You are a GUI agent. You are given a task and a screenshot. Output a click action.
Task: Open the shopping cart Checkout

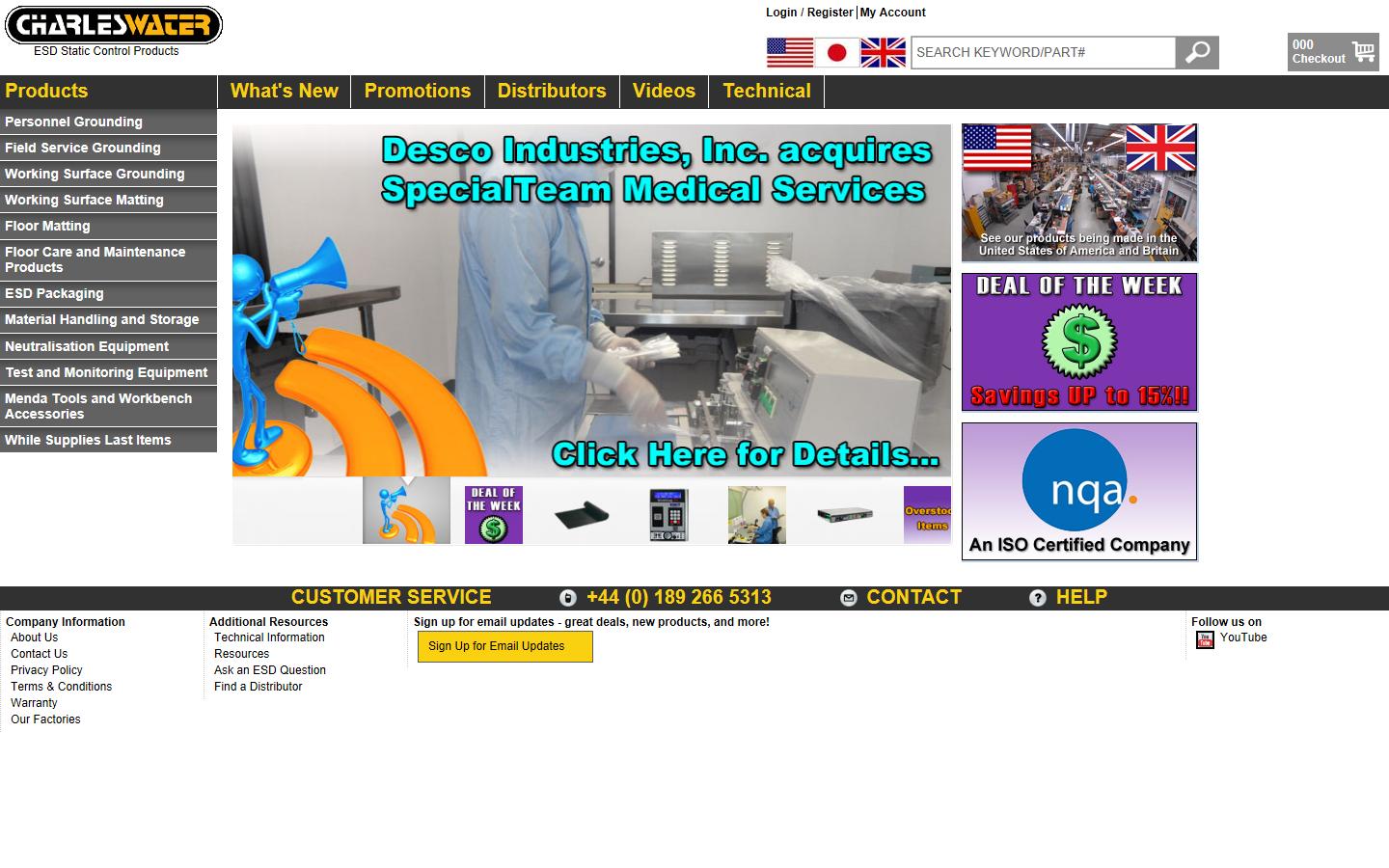1333,52
